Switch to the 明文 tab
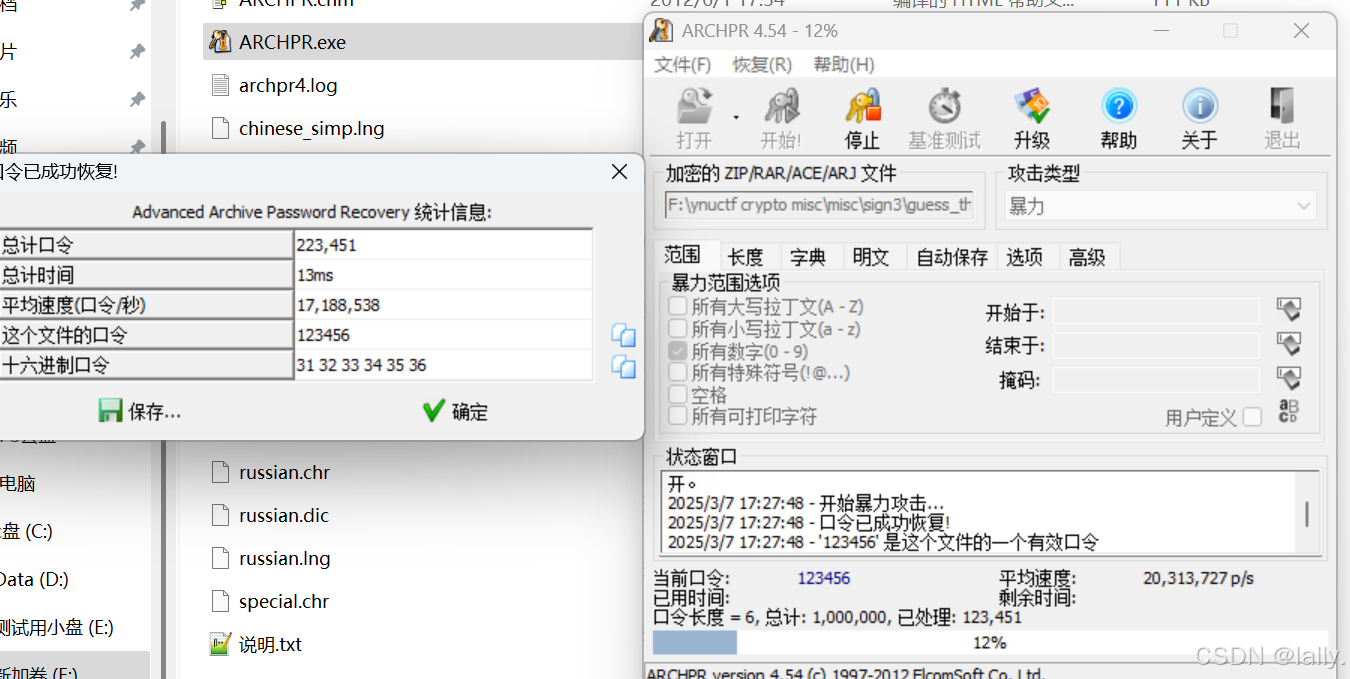 [871, 257]
